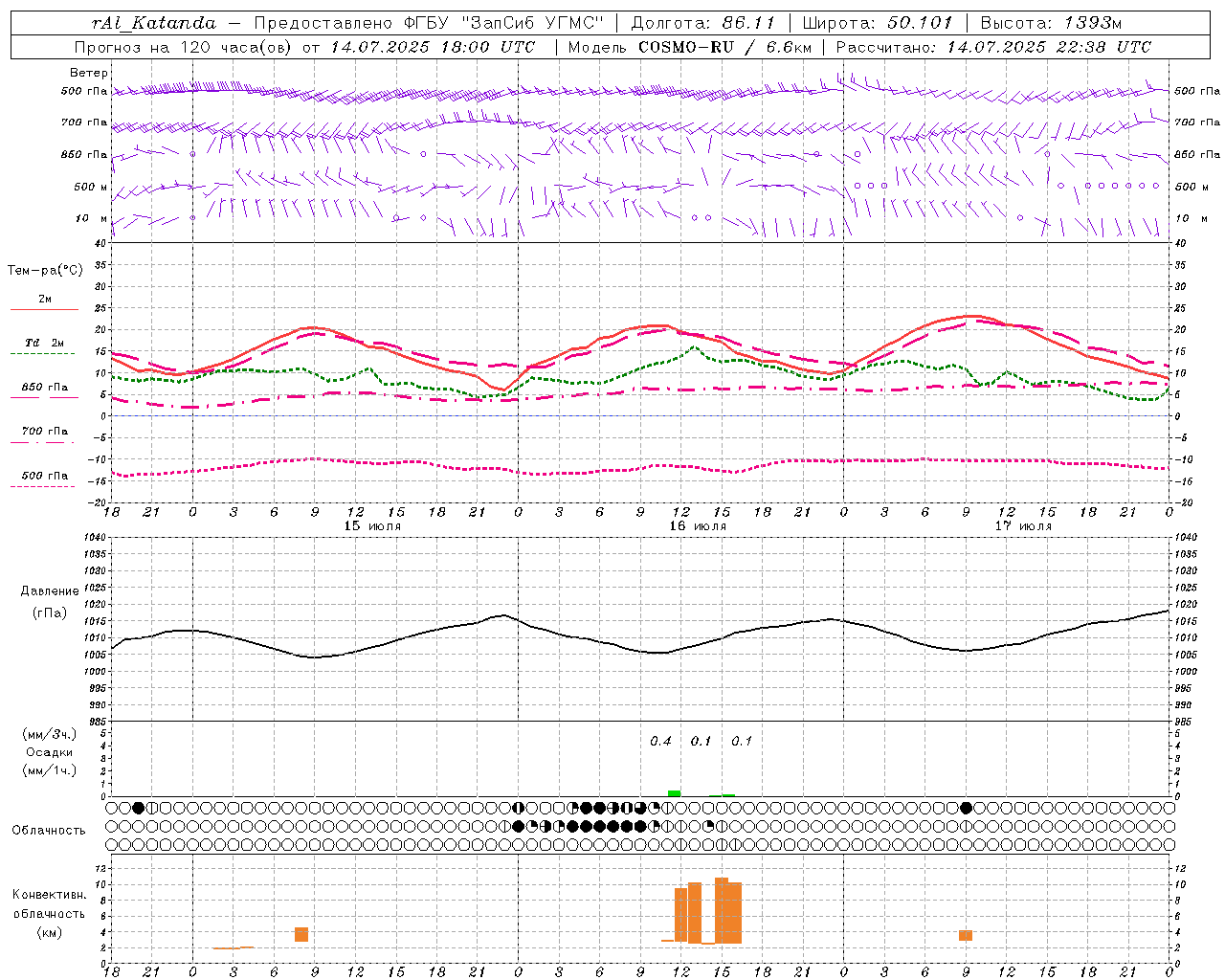Click the 0.4 precipitation amount value
Screen dimensions: 1225x980
click(660, 741)
